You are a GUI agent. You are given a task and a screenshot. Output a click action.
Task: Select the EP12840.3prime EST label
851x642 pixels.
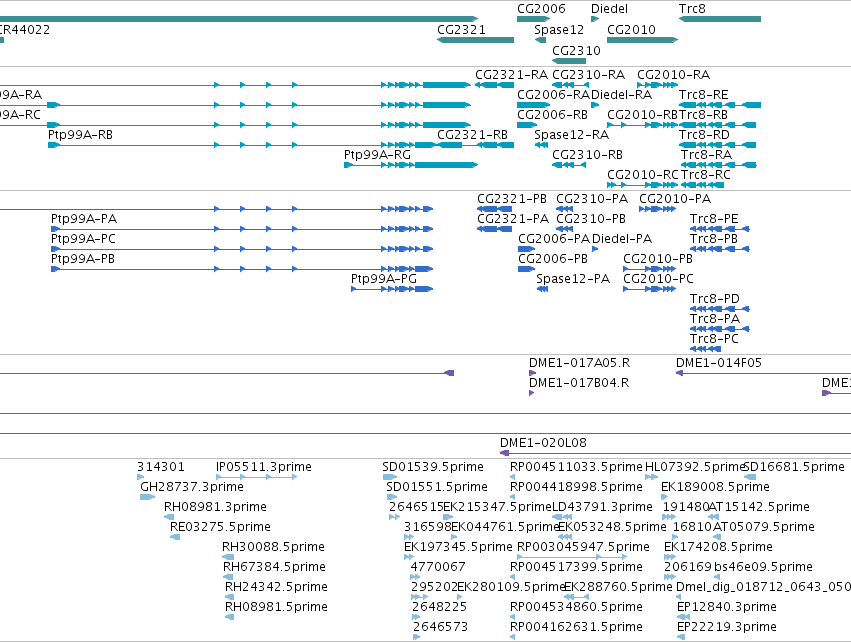727,607
